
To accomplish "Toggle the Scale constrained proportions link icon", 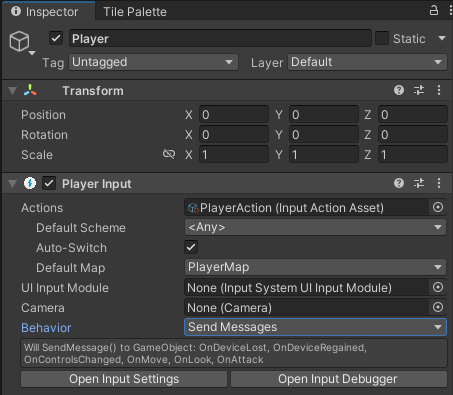I will [169, 154].
